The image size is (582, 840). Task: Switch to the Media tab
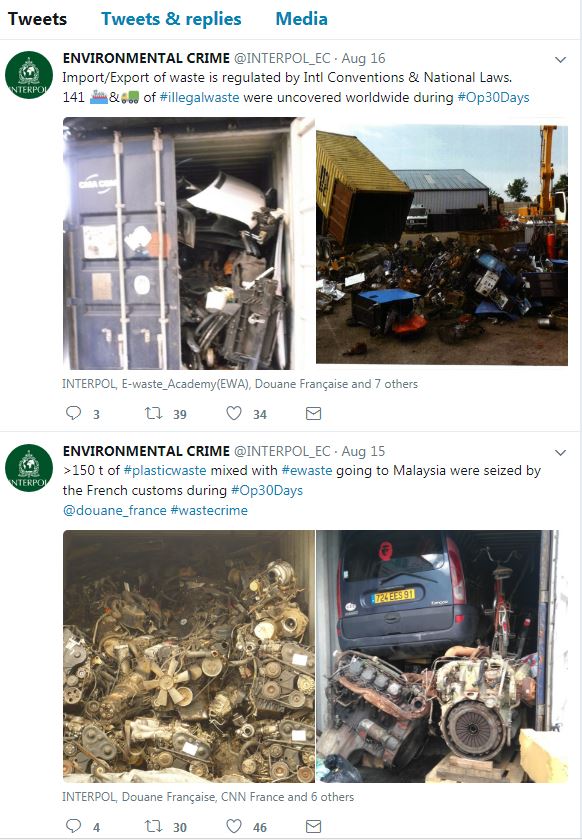coord(301,19)
